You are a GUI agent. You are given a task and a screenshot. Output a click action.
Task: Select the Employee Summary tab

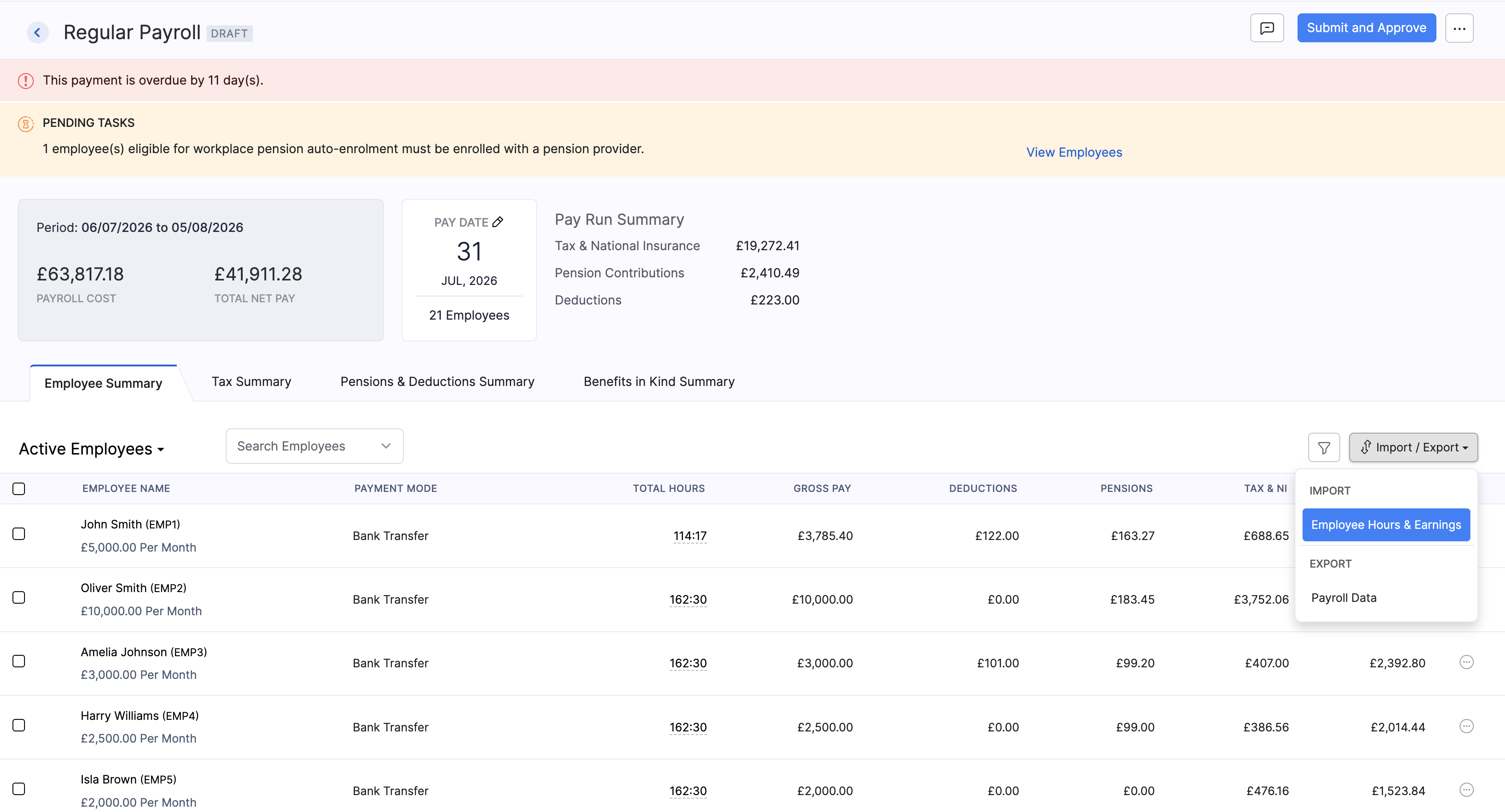[x=103, y=383]
